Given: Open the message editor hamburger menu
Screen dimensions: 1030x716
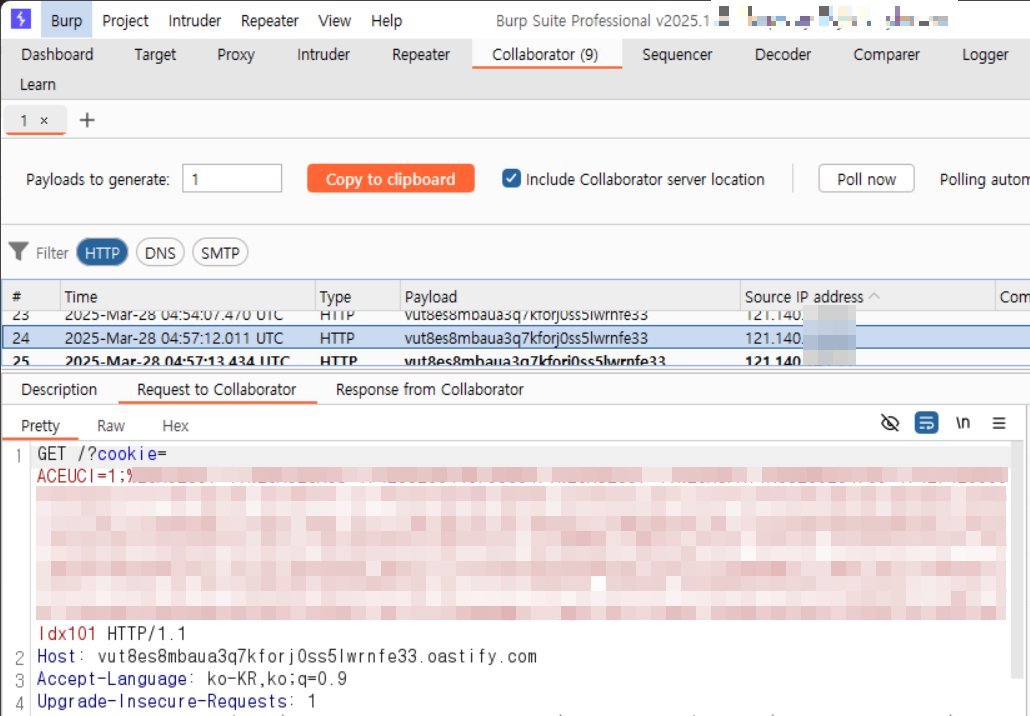Looking at the screenshot, I should tap(998, 423).
